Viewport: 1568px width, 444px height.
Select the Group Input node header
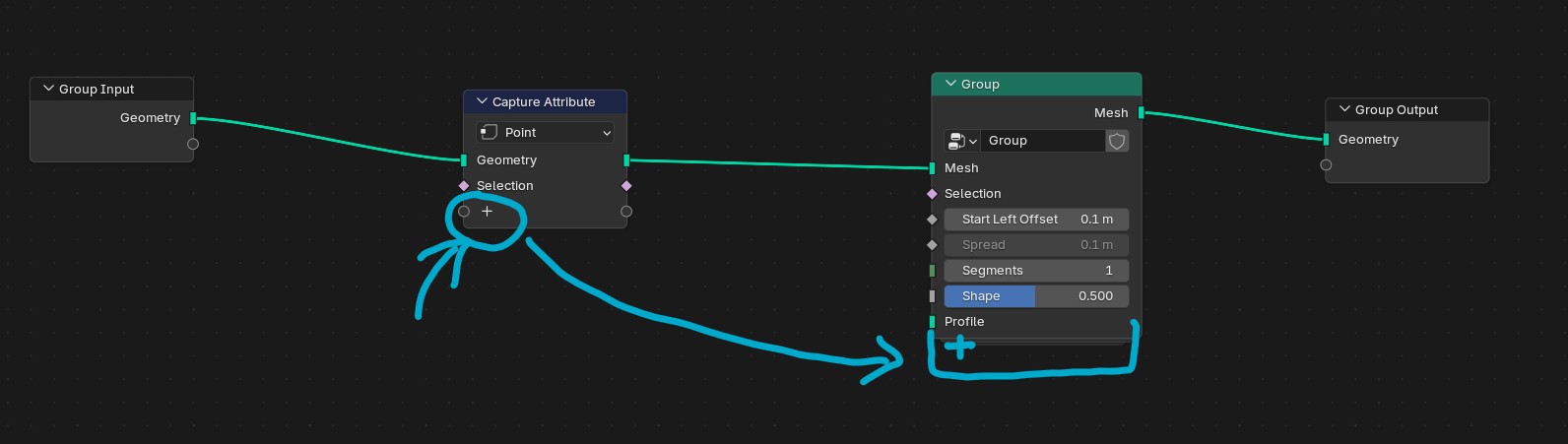(111, 89)
